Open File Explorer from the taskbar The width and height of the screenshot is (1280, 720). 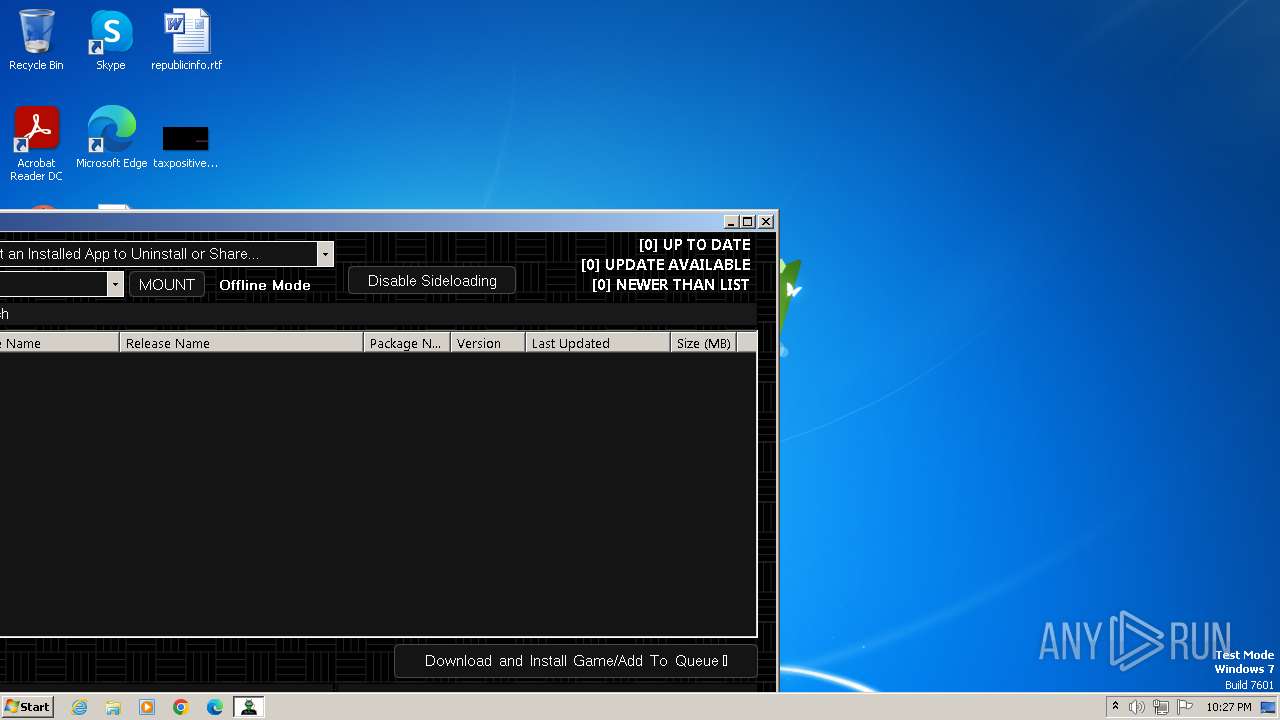point(113,707)
